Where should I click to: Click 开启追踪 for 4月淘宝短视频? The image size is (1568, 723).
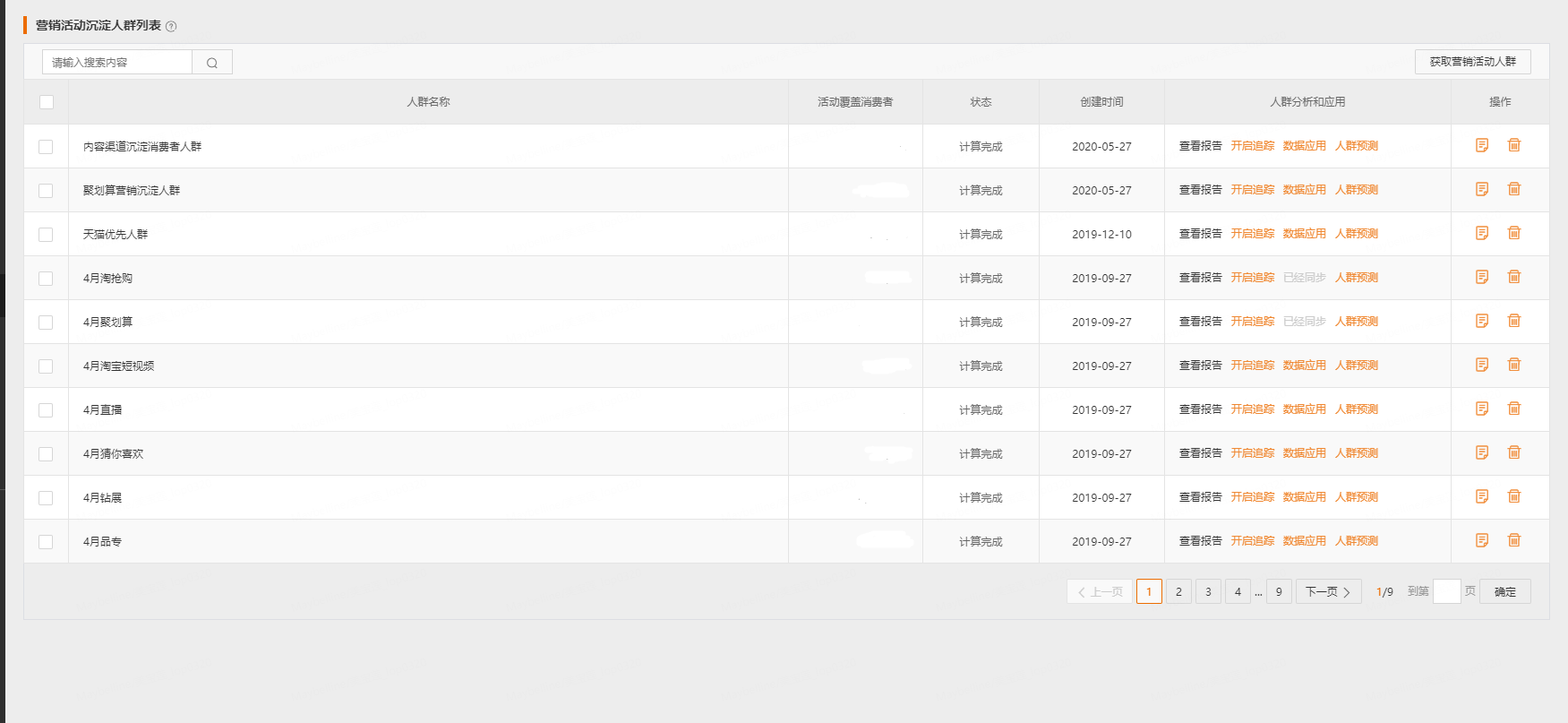1252,366
